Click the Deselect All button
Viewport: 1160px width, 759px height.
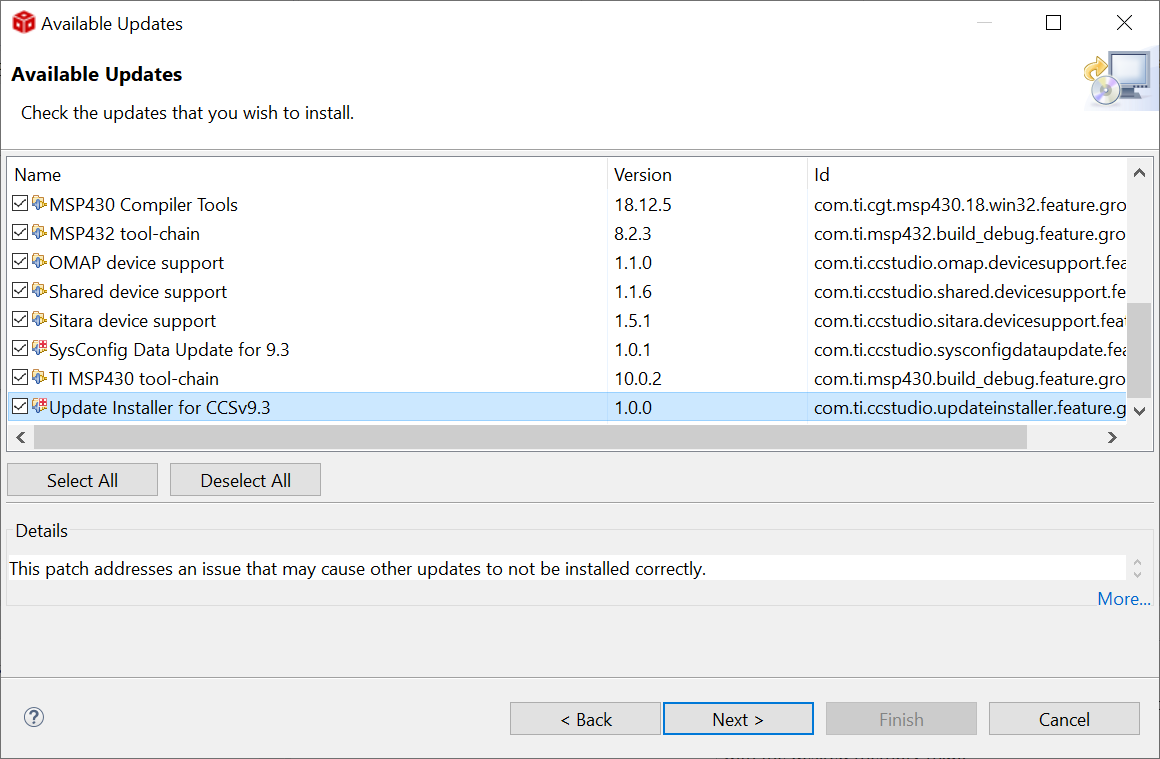(x=246, y=480)
